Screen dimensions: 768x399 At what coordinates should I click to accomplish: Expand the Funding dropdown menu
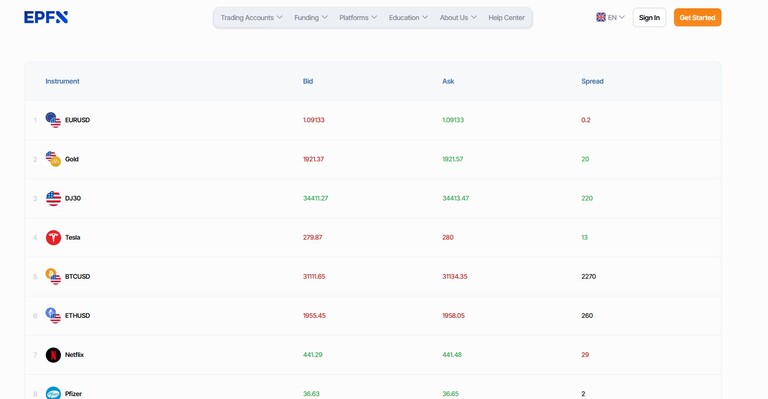(x=311, y=18)
